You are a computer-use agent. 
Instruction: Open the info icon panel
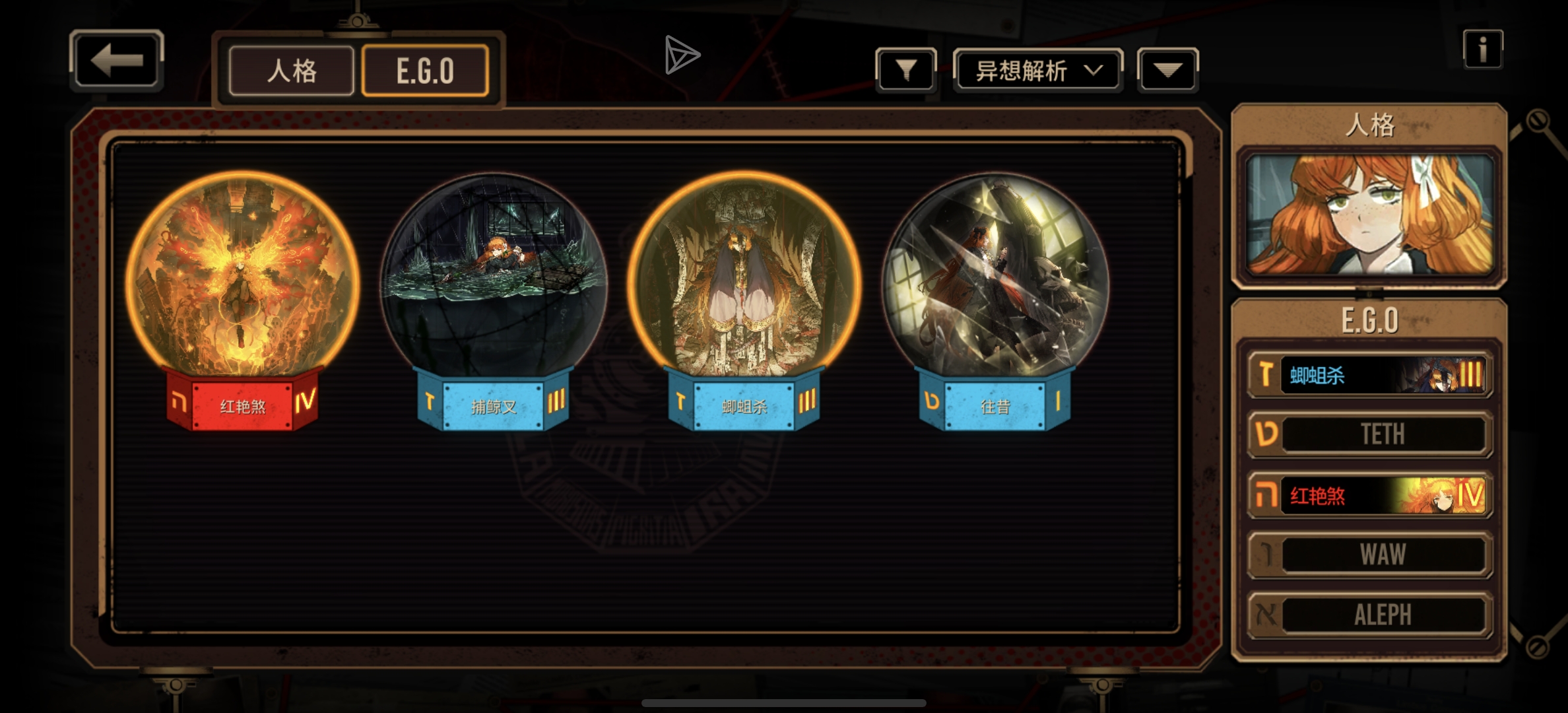1483,50
